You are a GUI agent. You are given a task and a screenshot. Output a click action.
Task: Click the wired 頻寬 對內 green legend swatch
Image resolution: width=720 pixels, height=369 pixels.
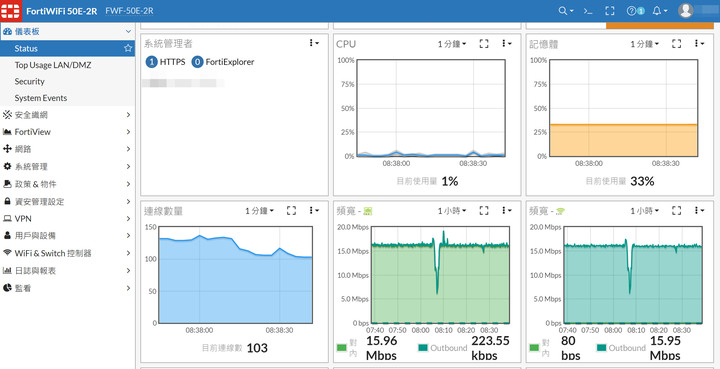(341, 347)
